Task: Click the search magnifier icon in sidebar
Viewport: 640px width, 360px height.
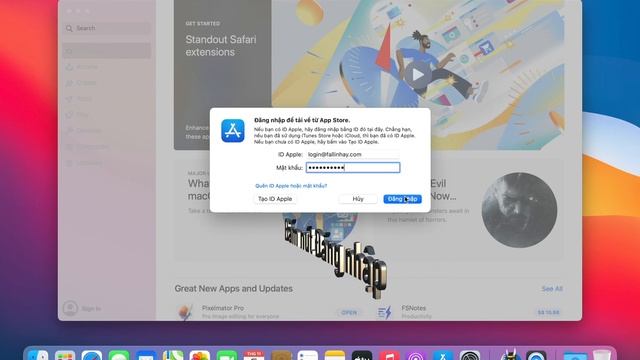Action: click(69, 28)
